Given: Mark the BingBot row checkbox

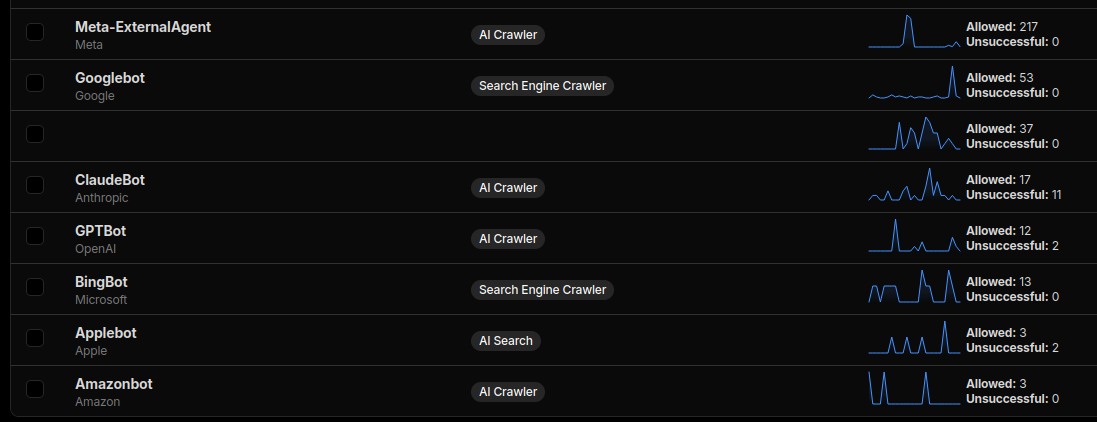Looking at the screenshot, I should [x=35, y=287].
